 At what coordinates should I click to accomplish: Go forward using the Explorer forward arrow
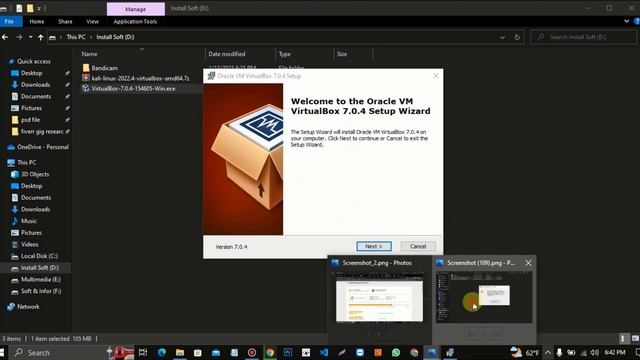pyautogui.click(x=19, y=37)
